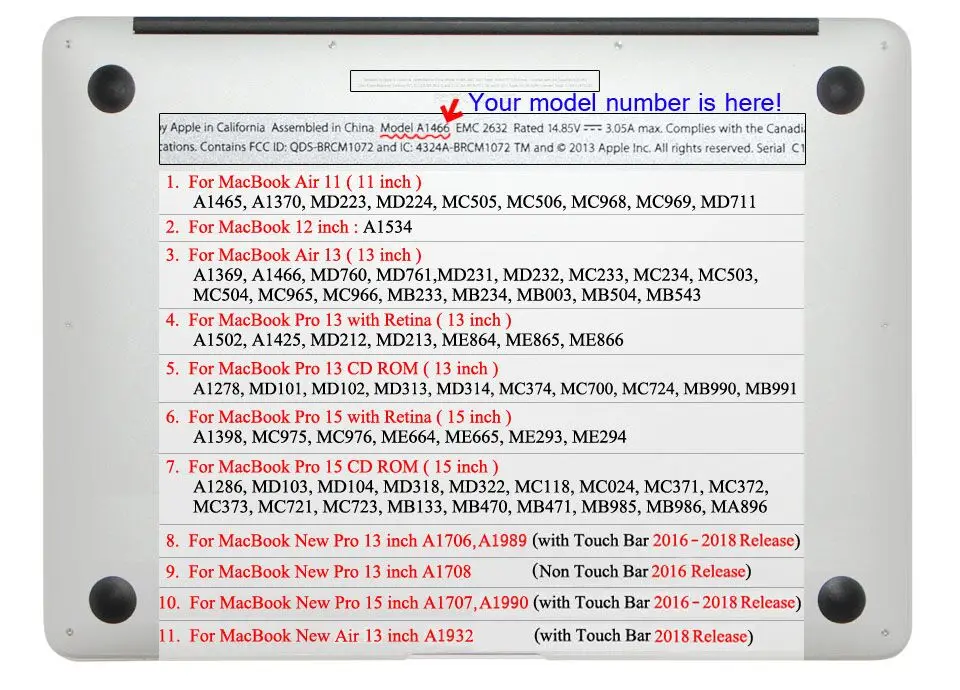Click the model list starting 'MC373, MC721, MC723'
The height and width of the screenshot is (690, 960).
(x=480, y=507)
